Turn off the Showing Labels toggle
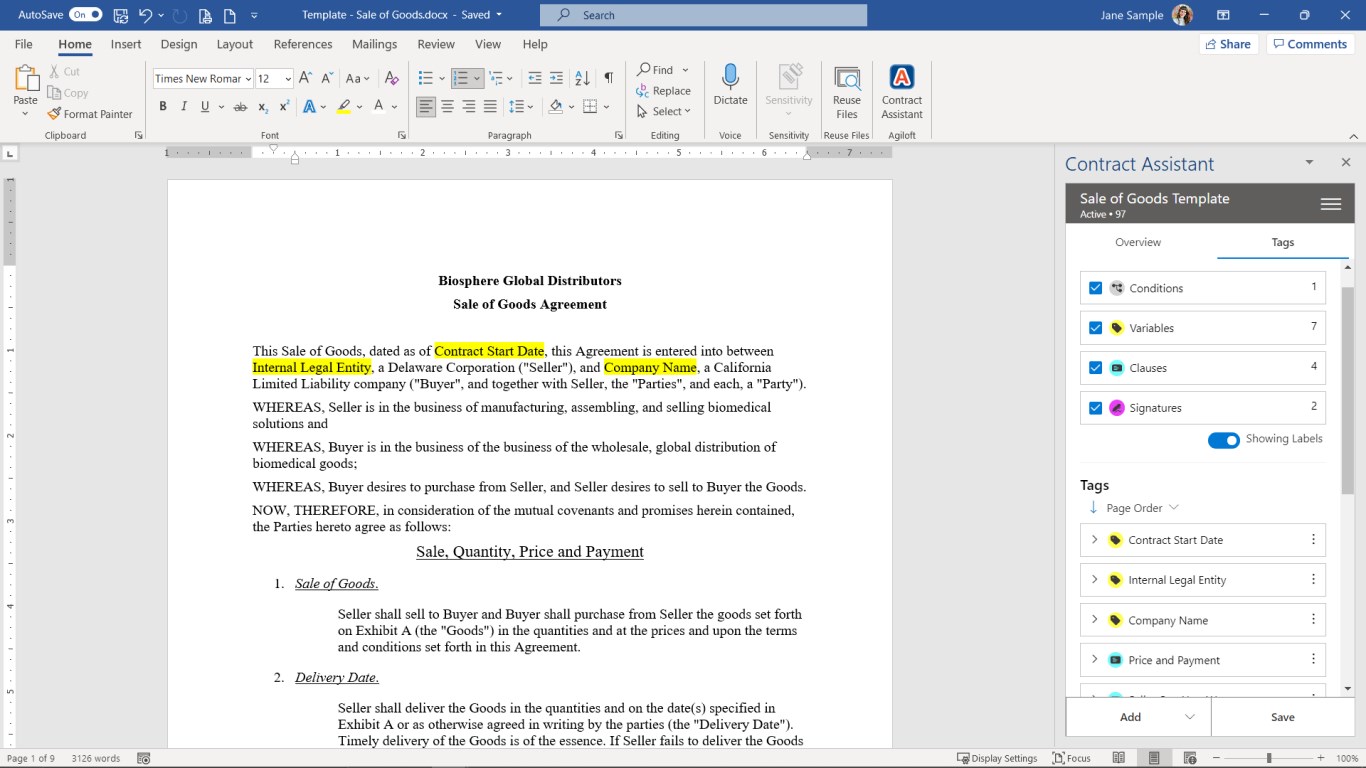 click(1223, 440)
